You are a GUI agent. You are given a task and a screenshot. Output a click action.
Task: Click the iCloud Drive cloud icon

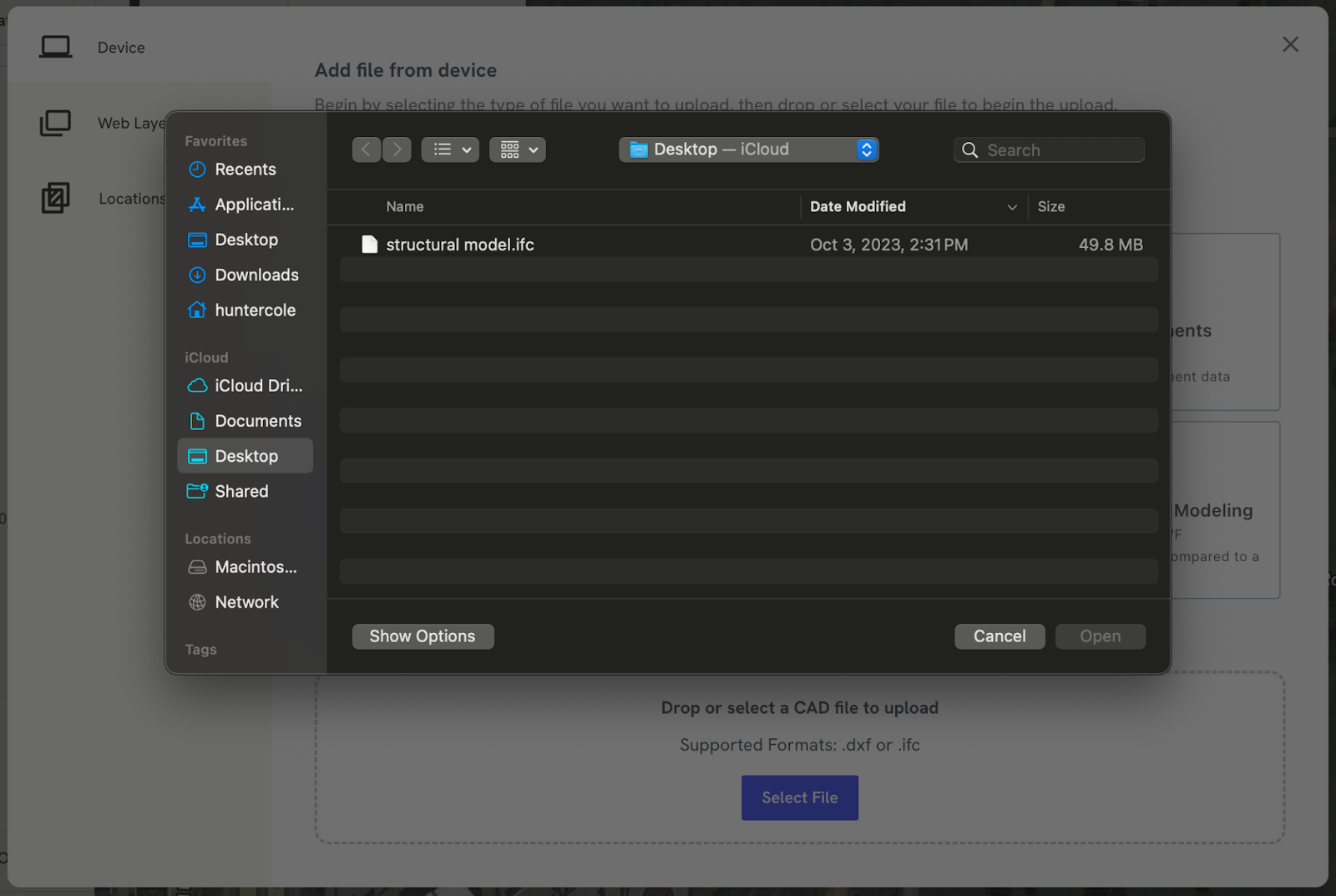click(x=197, y=386)
